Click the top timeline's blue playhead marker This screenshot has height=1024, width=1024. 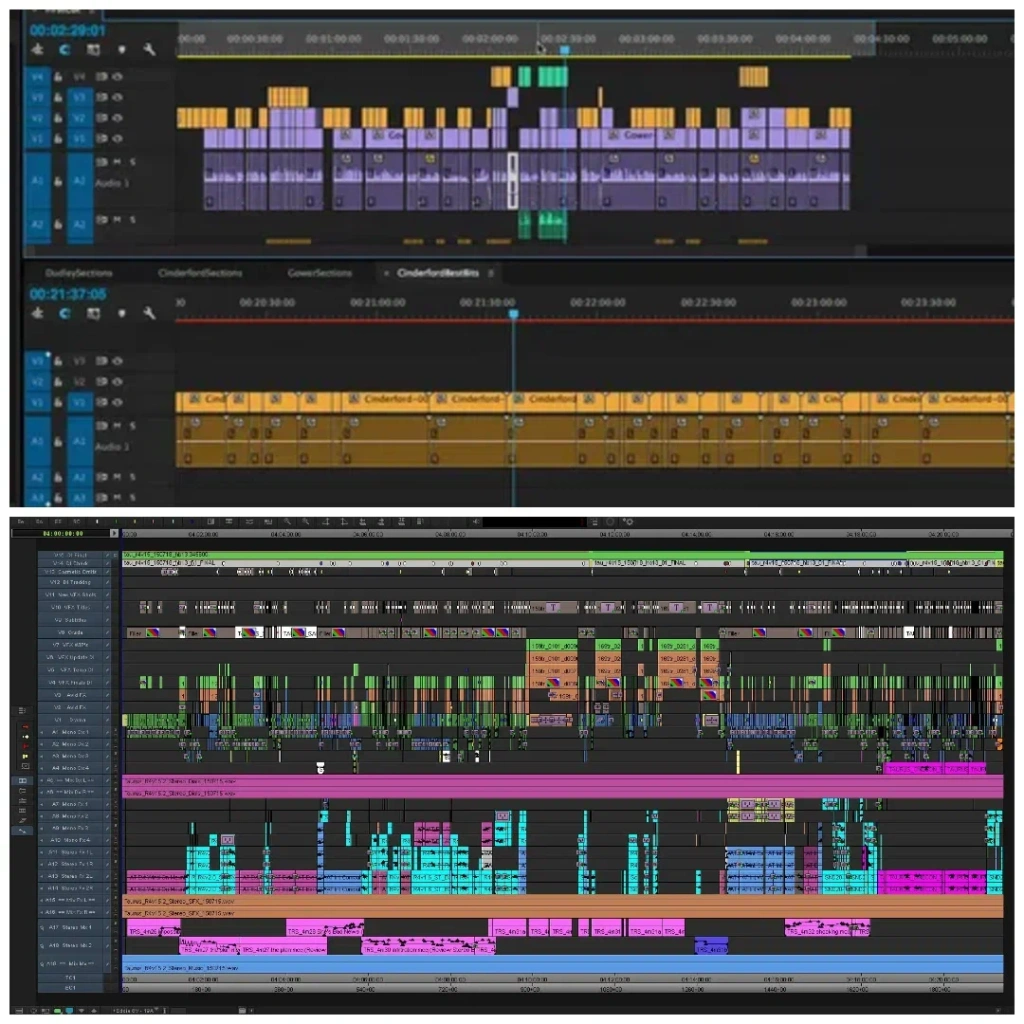pos(564,49)
